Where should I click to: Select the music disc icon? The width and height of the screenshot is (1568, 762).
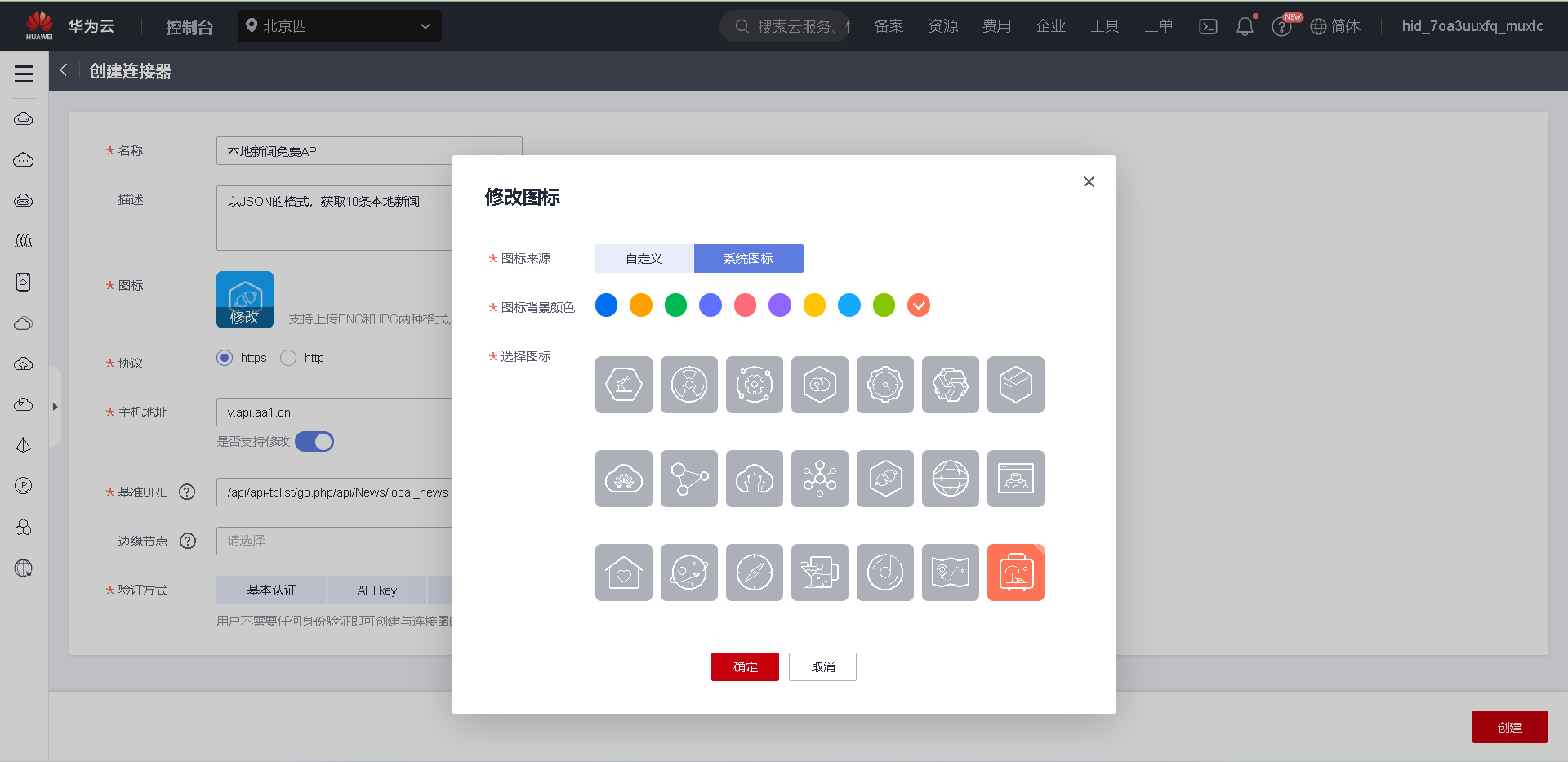pos(885,573)
